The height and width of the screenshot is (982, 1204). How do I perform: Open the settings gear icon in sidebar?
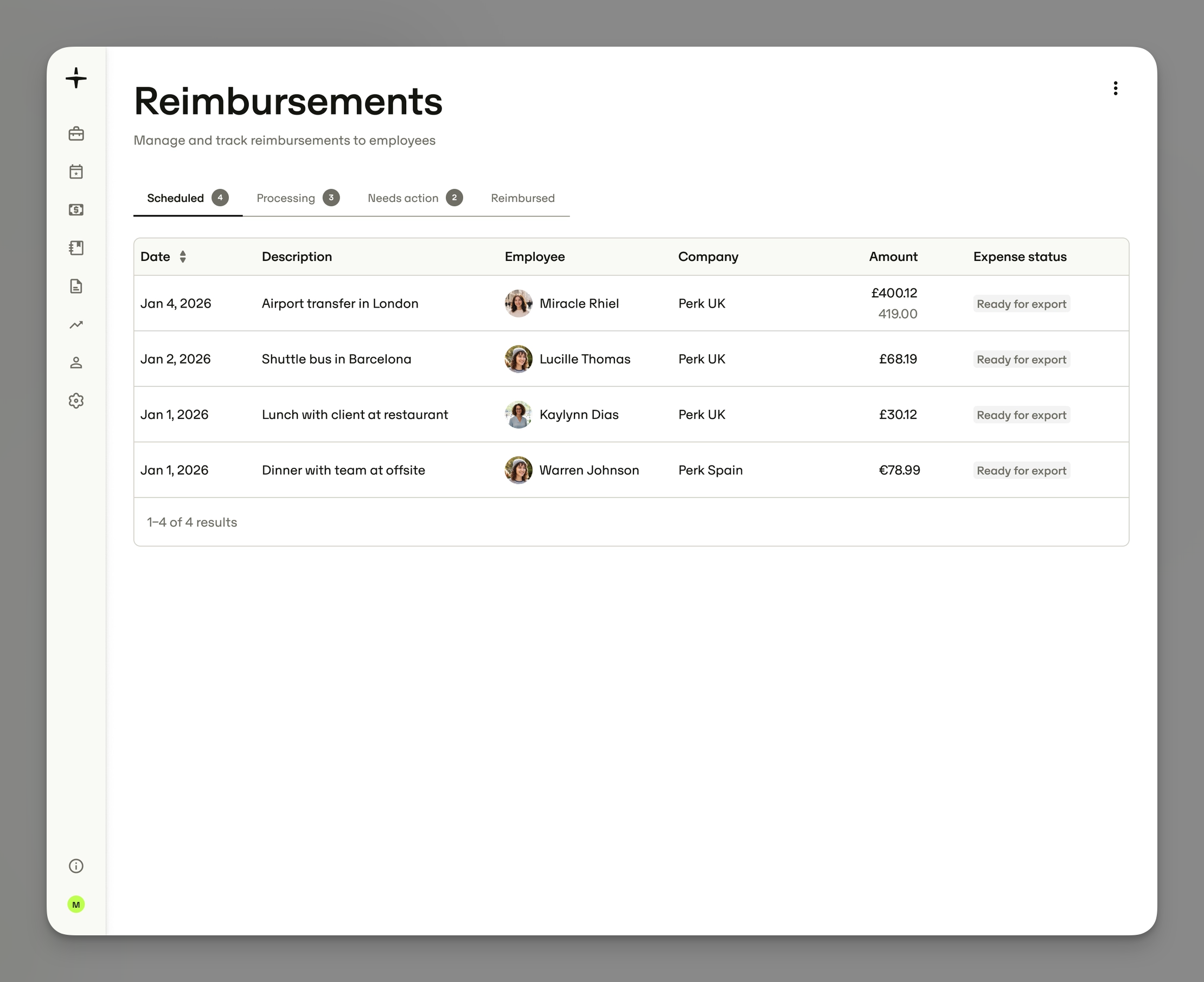[76, 401]
